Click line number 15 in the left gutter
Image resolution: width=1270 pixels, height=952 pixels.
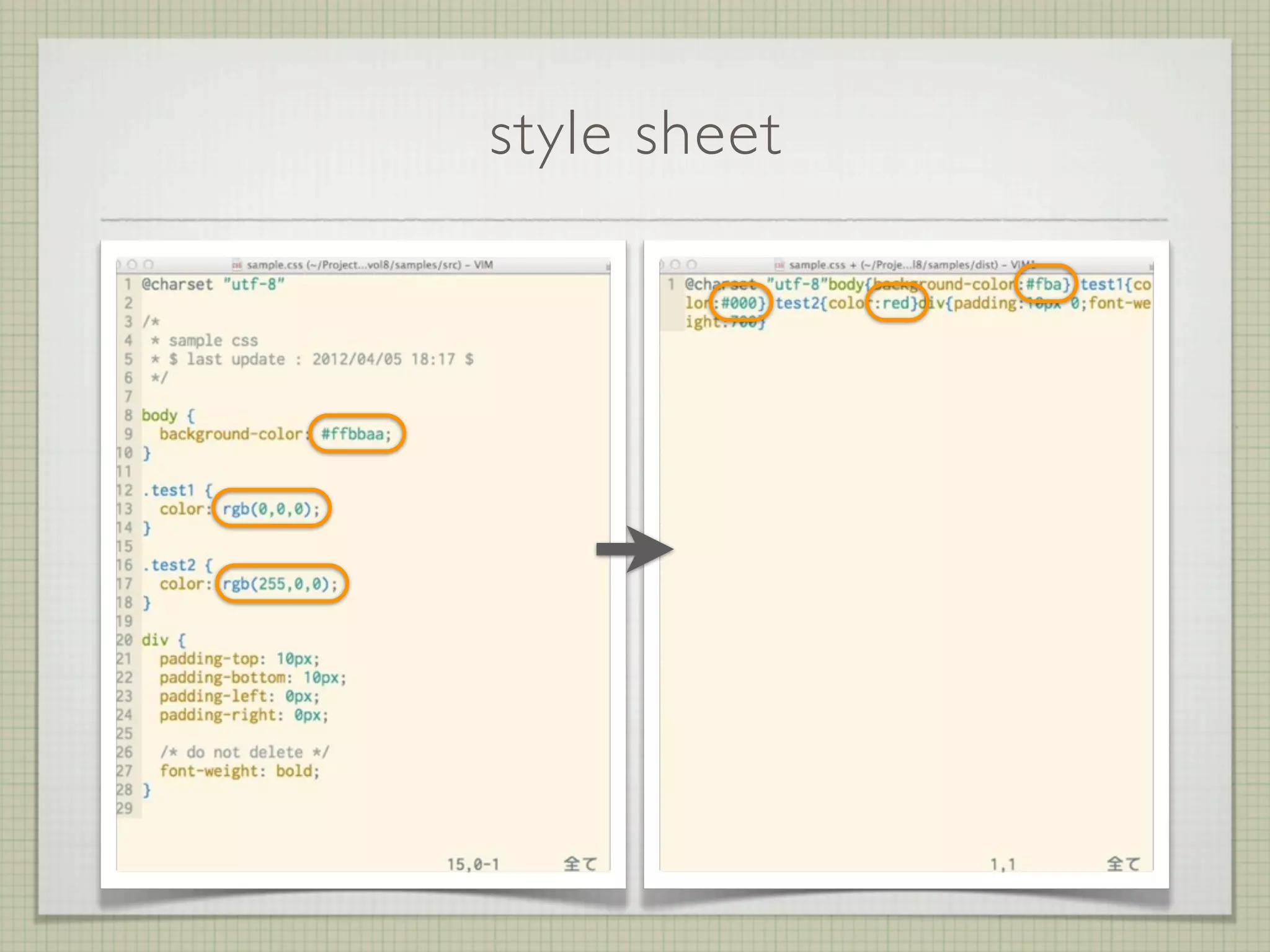125,547
